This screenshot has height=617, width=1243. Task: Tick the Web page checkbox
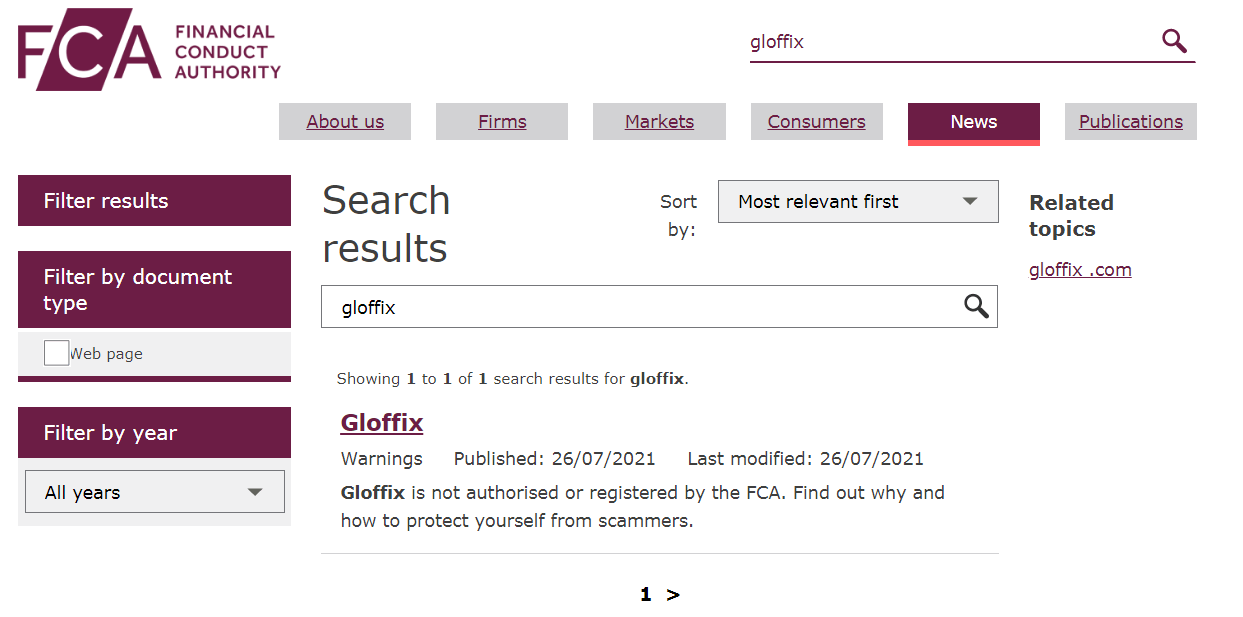click(x=56, y=353)
